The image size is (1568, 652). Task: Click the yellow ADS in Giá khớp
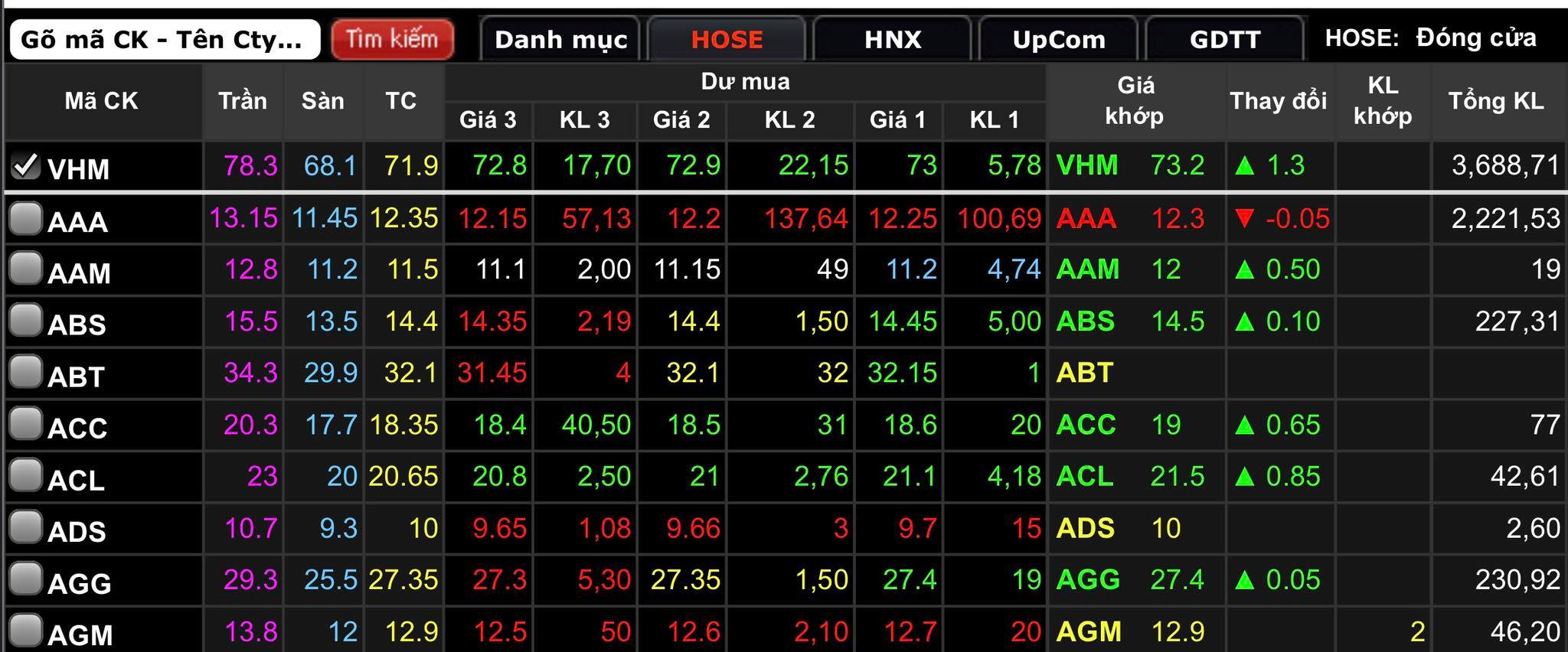[x=1085, y=528]
